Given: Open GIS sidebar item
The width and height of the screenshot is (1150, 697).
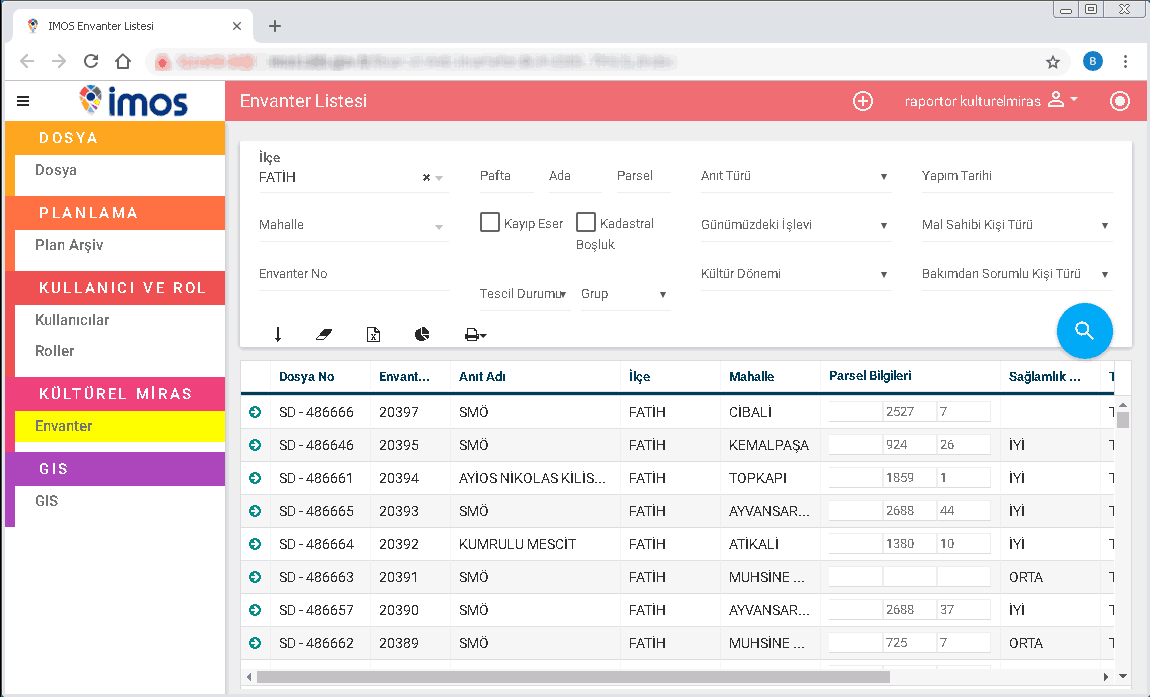Looking at the screenshot, I should [x=46, y=501].
